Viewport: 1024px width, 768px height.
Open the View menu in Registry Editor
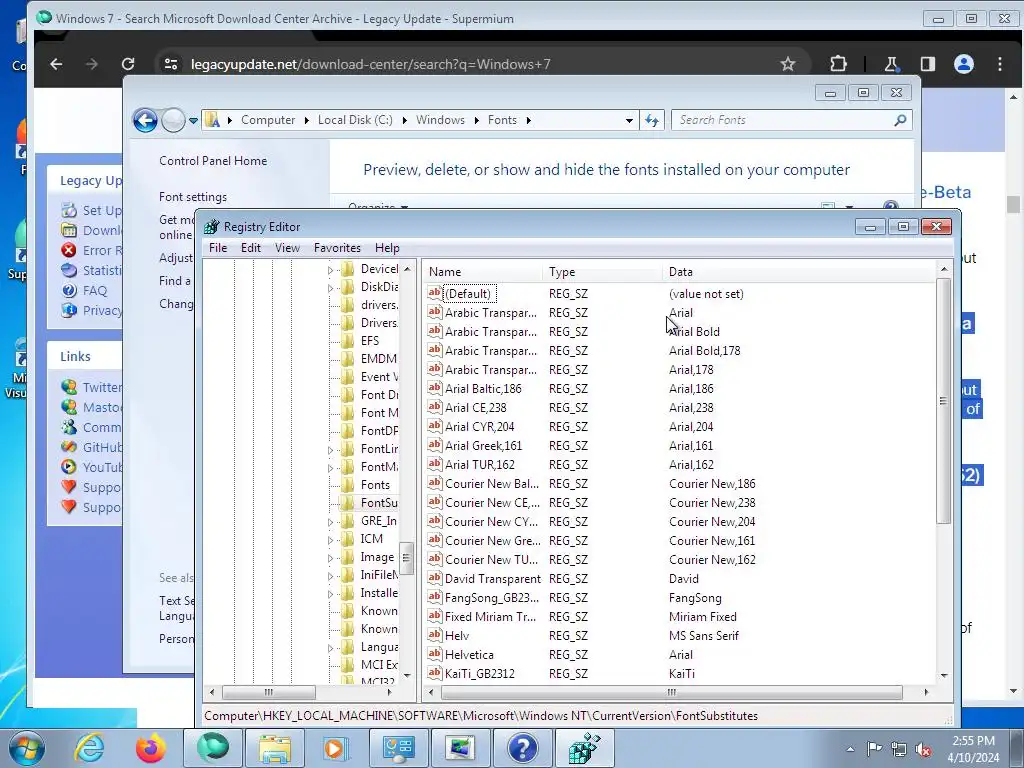click(287, 248)
